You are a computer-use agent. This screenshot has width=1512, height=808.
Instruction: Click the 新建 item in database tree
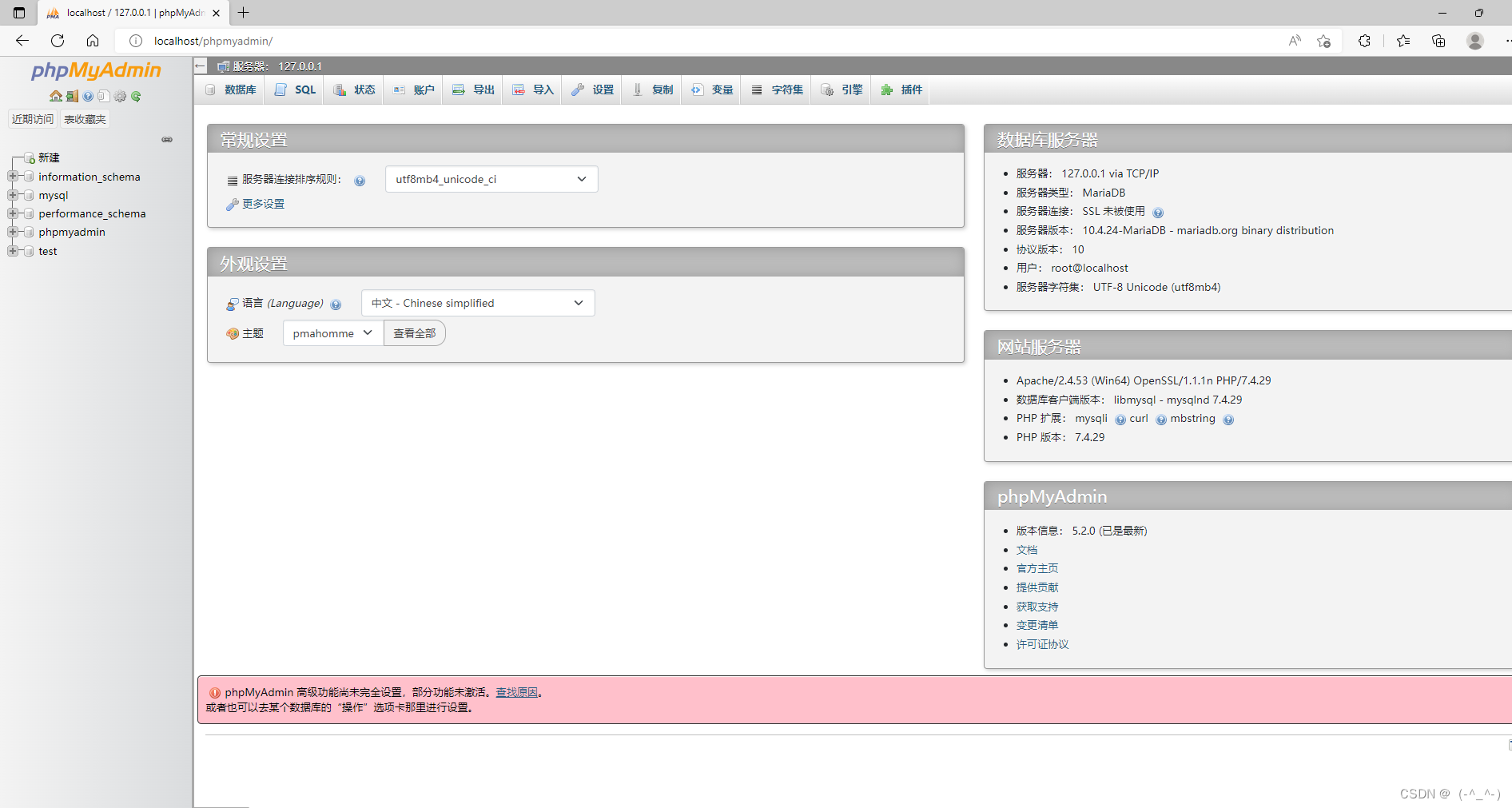pyautogui.click(x=49, y=157)
